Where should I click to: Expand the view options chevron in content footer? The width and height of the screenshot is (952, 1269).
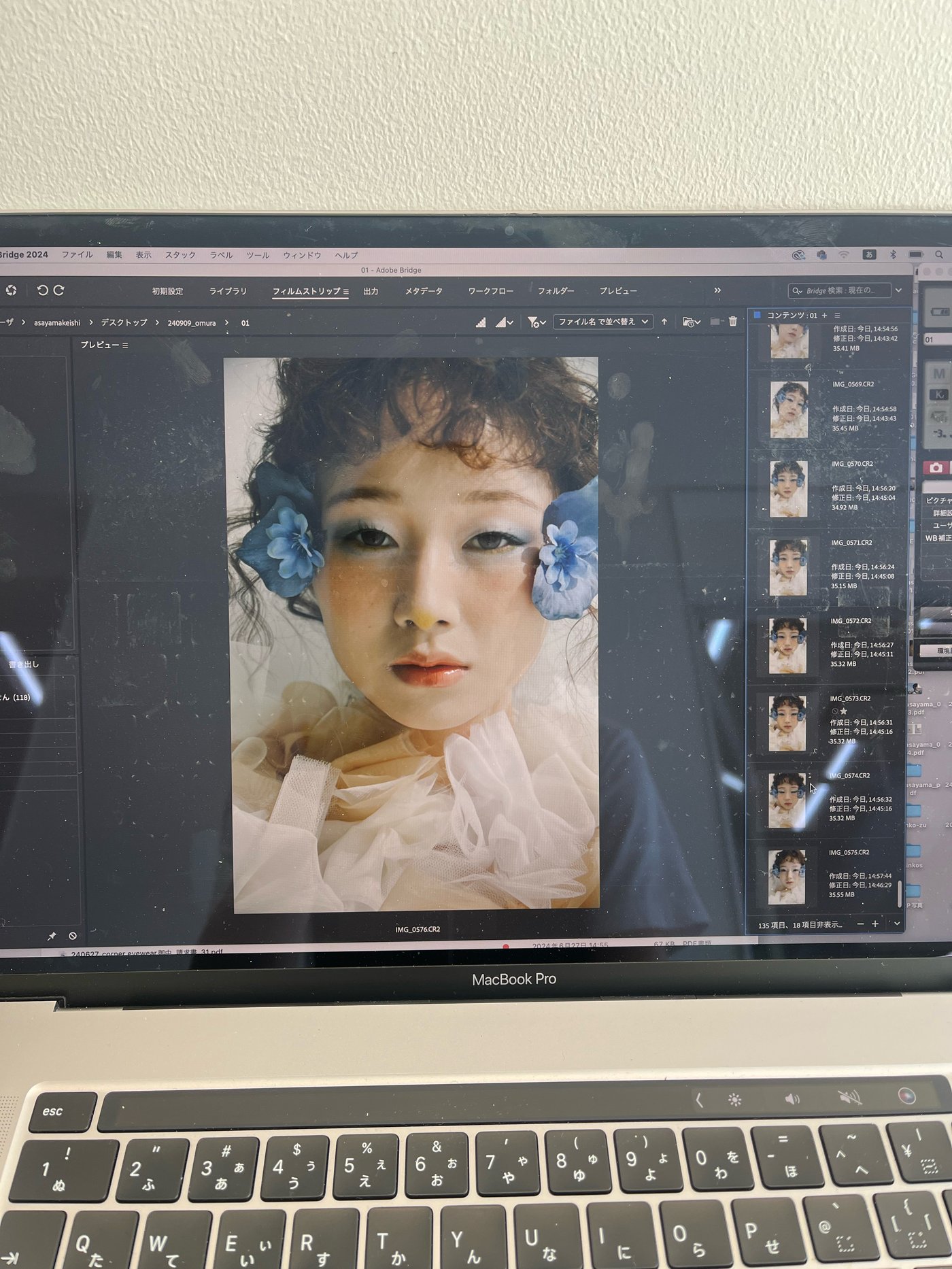pyautogui.click(x=896, y=924)
